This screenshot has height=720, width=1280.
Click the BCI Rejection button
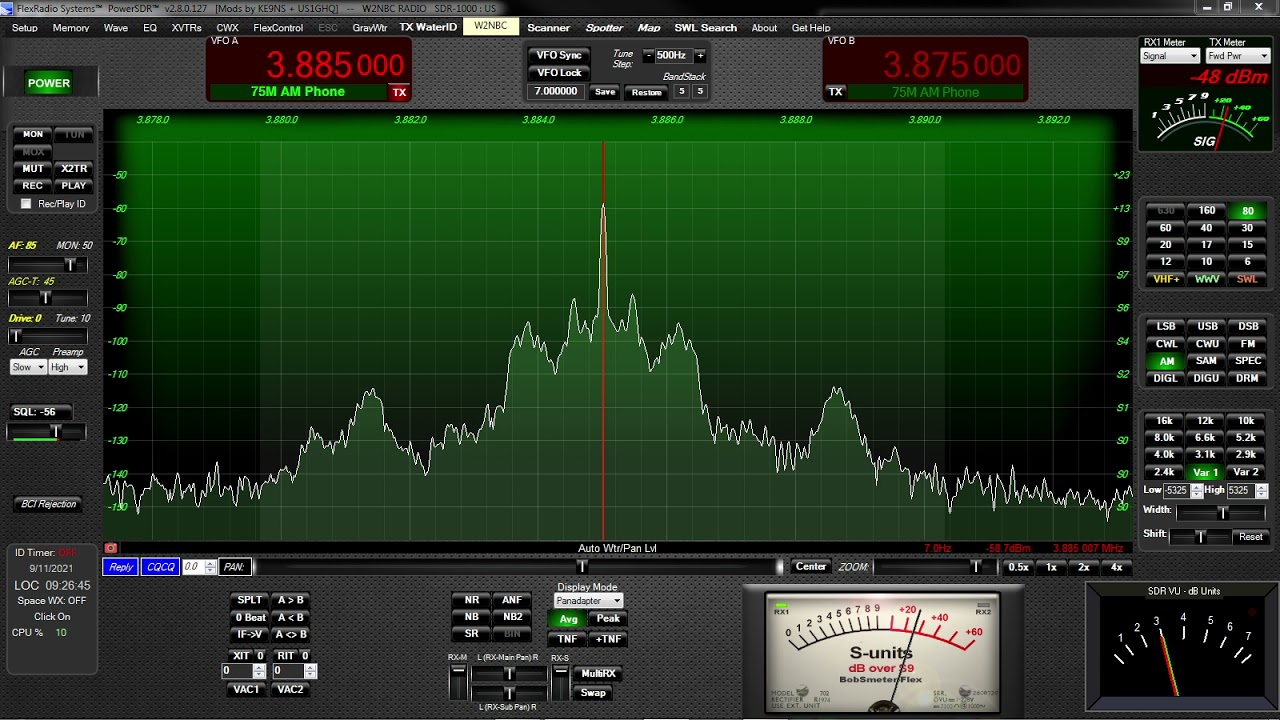point(49,504)
